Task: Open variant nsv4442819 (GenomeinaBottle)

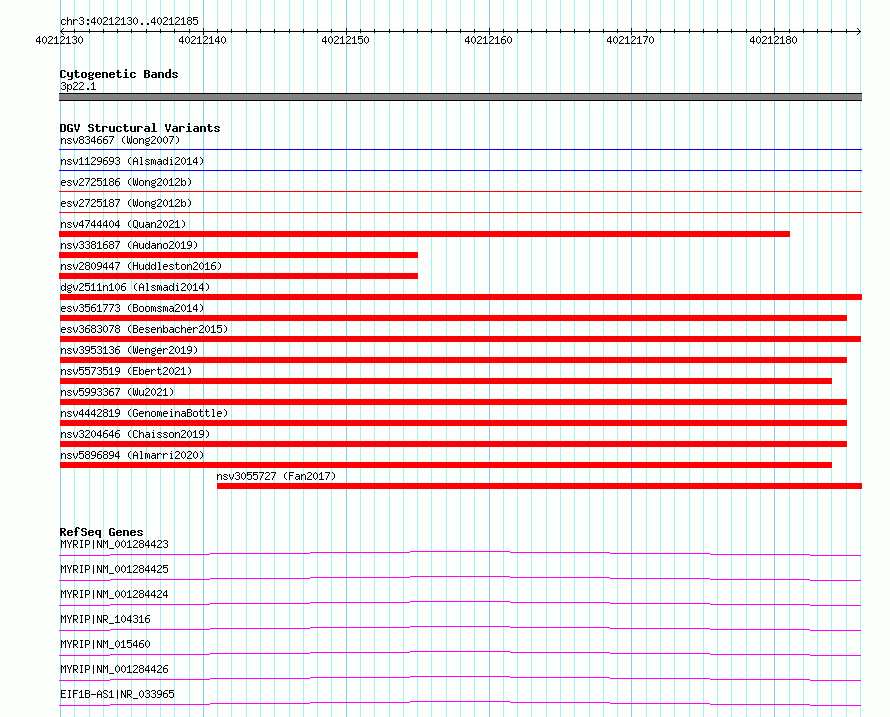Action: tap(144, 413)
